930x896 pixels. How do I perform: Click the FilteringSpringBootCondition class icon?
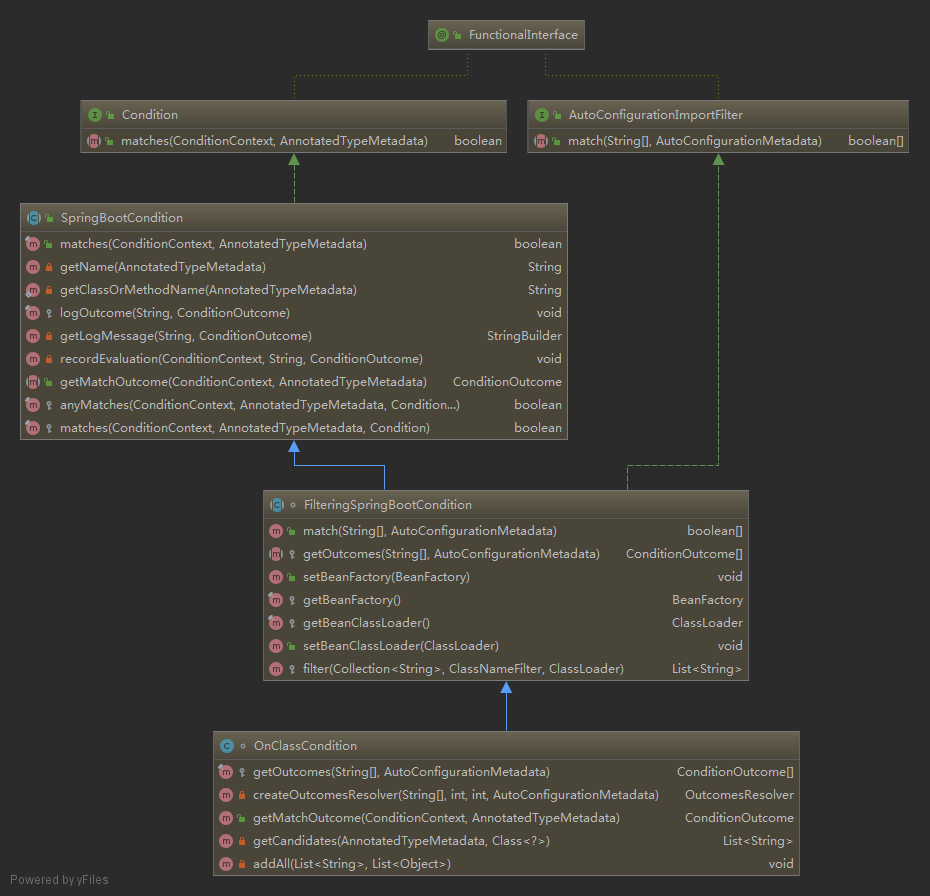click(277, 505)
